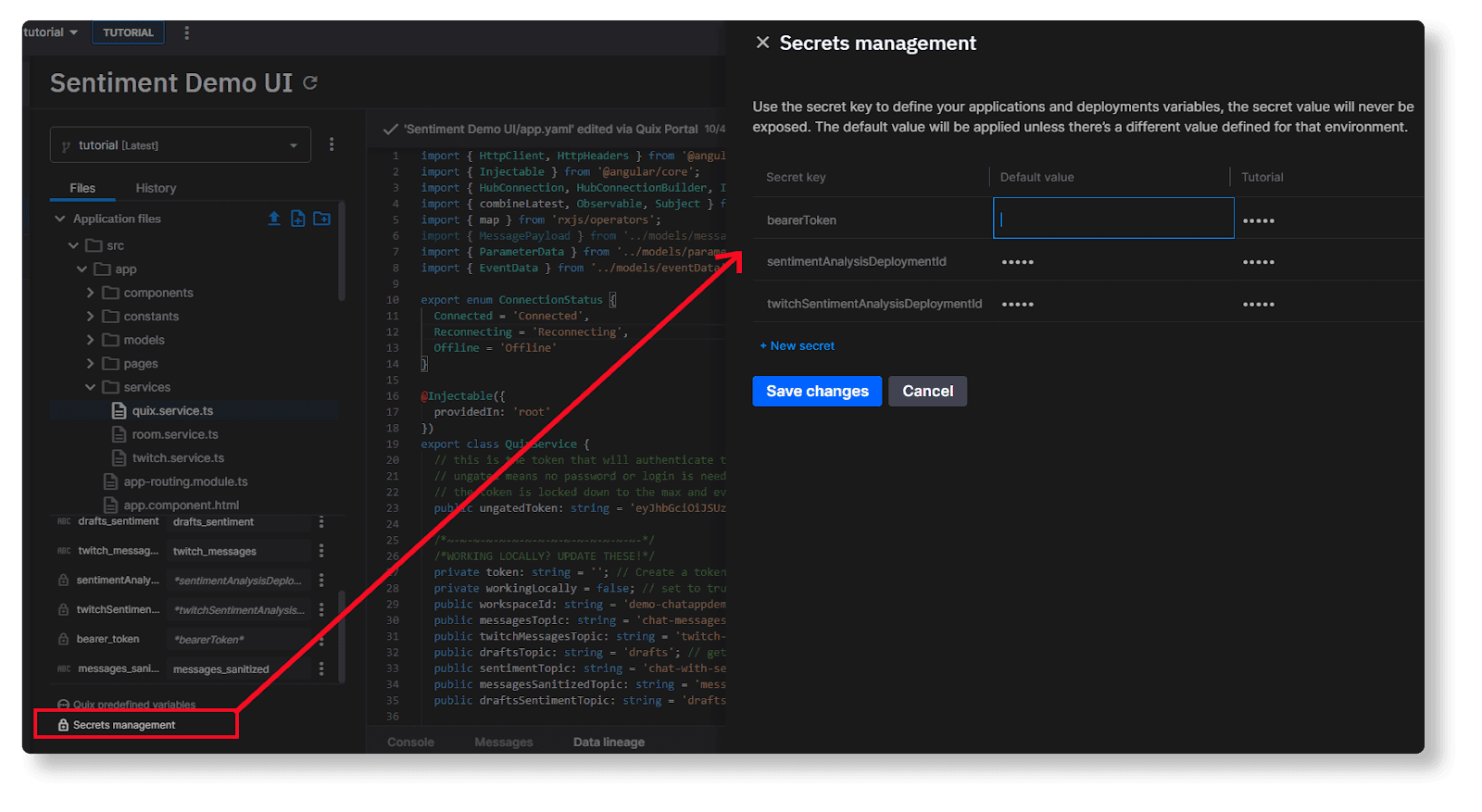
Task: Open the tutorial environment dropdown in top bar
Action: coord(51,32)
